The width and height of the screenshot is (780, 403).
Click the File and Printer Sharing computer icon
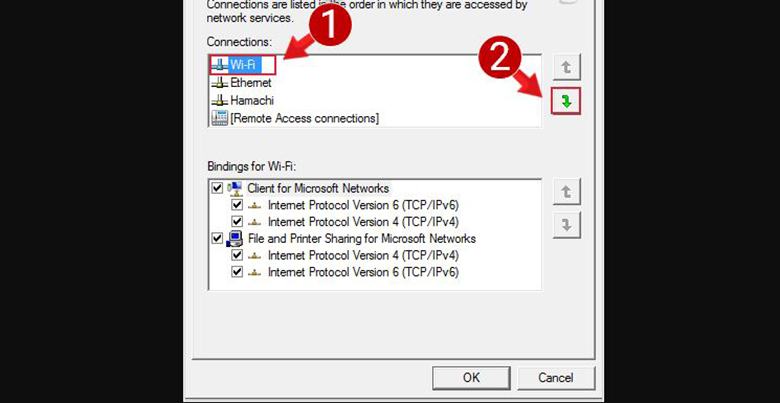(234, 239)
